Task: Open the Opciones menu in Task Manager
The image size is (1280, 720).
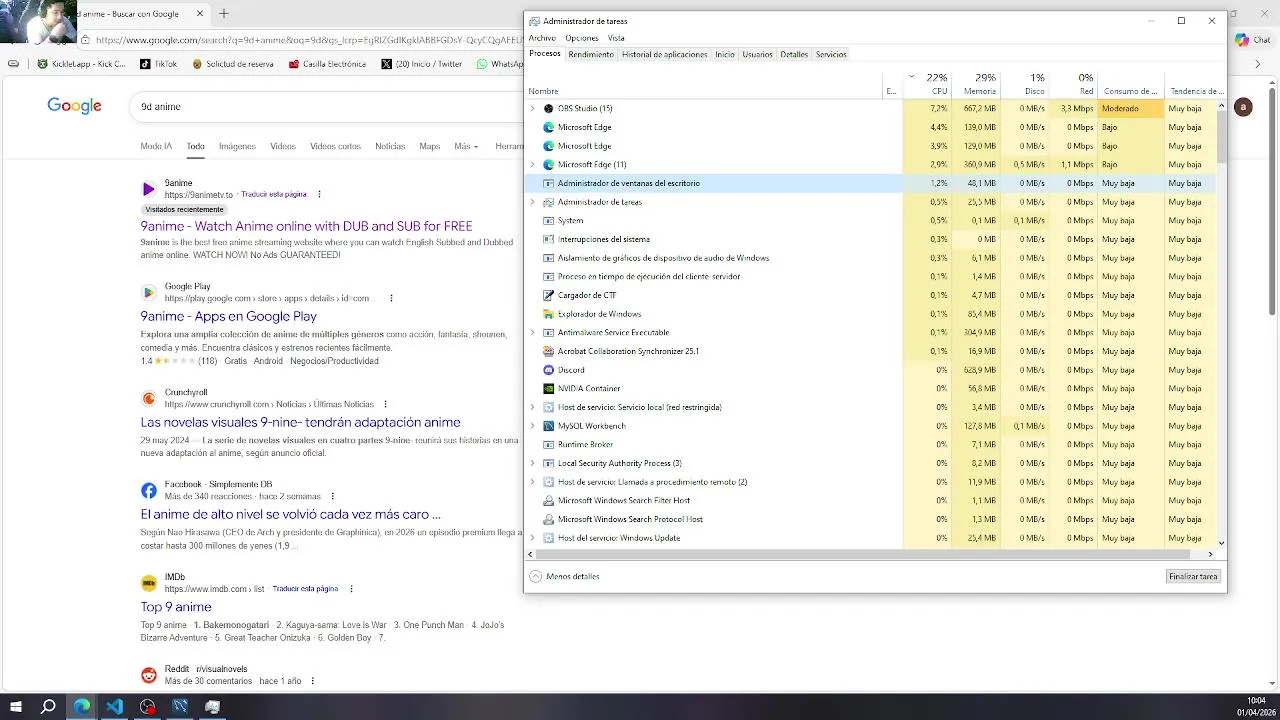Action: click(582, 38)
